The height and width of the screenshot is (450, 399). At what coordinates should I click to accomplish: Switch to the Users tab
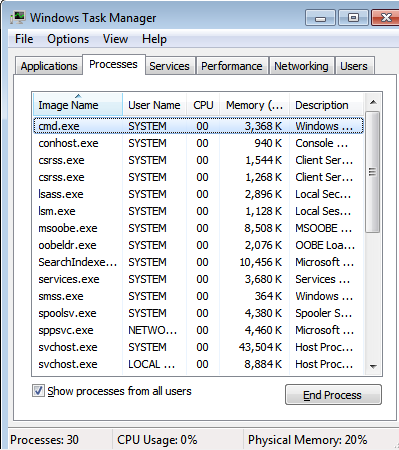(x=354, y=66)
